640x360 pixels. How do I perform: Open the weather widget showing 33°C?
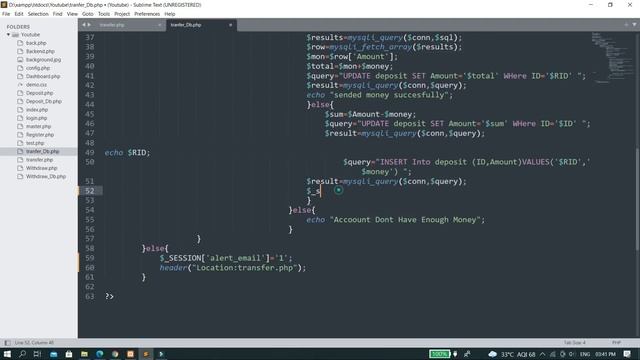pos(512,354)
